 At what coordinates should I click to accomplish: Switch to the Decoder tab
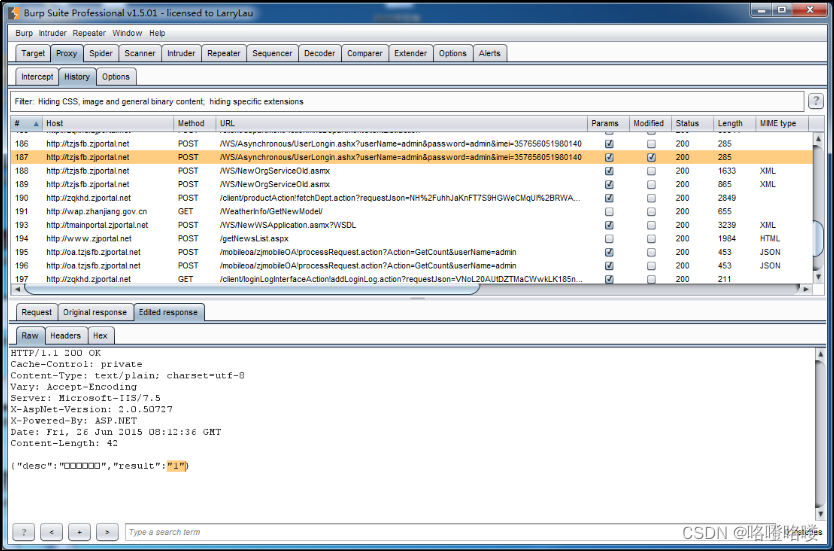(x=320, y=53)
